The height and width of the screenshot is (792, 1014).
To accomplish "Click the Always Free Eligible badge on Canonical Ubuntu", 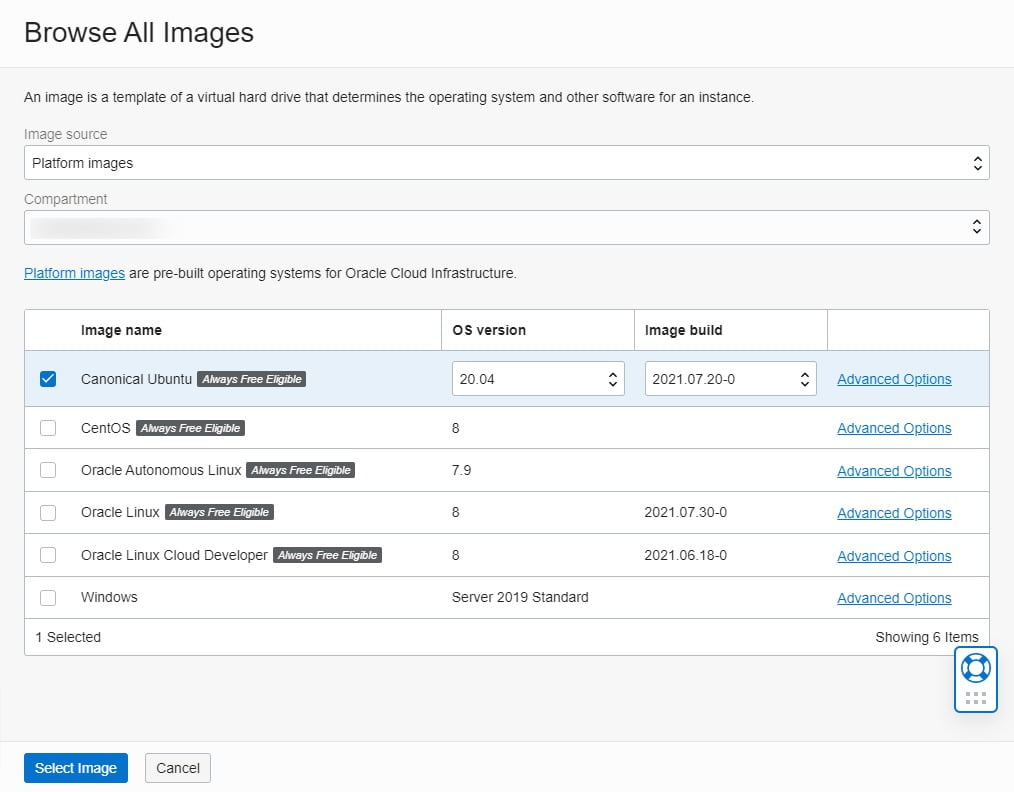I will (252, 379).
